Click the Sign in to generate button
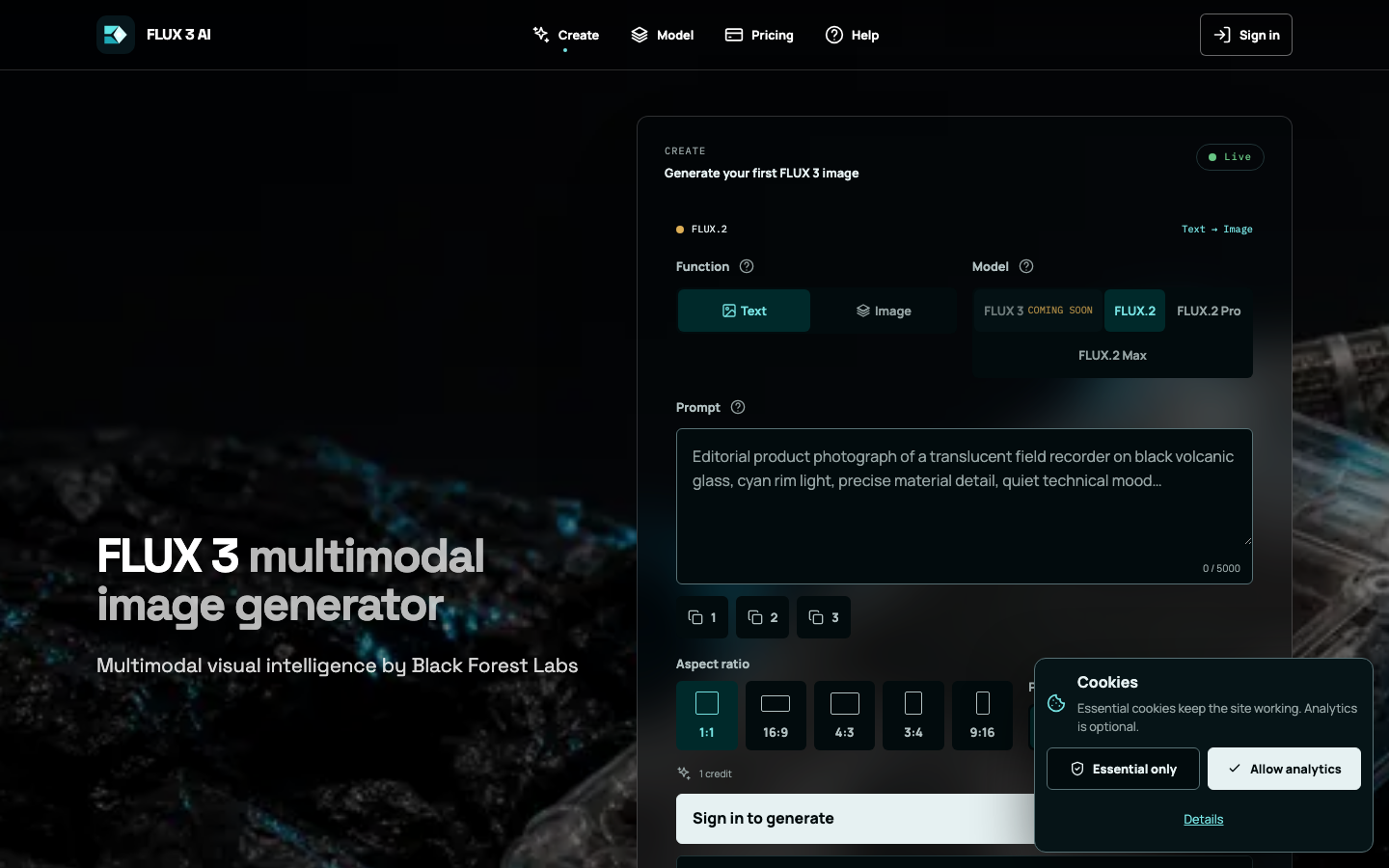1389x868 pixels. click(x=855, y=819)
